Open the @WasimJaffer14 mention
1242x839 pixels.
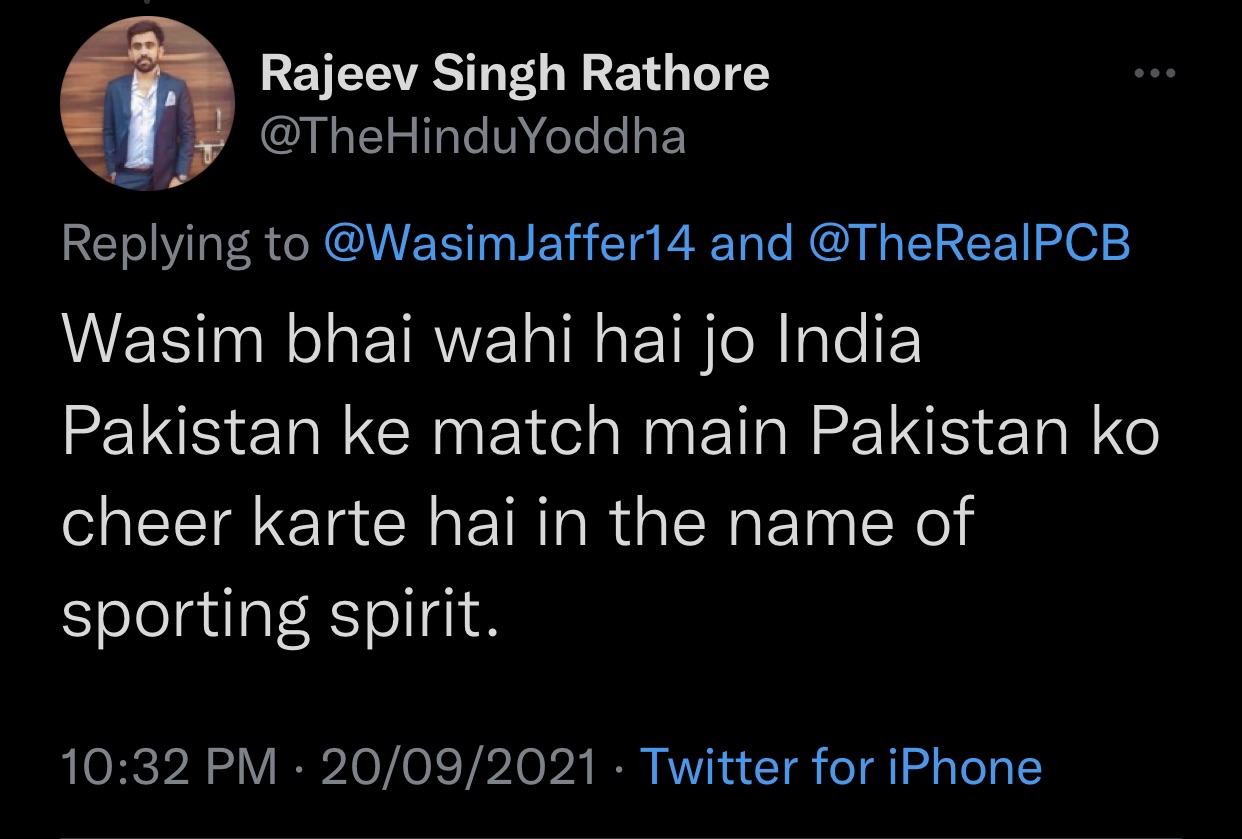click(x=510, y=243)
